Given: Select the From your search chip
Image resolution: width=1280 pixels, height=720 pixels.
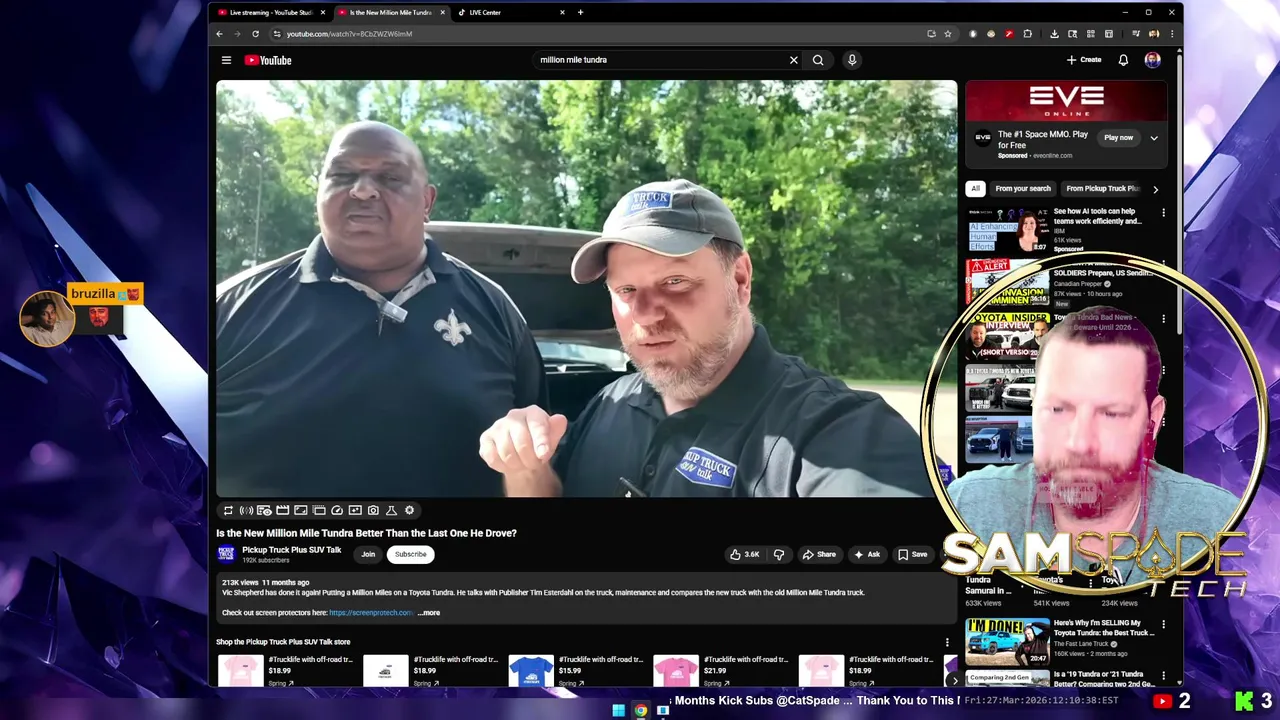Looking at the screenshot, I should (1023, 189).
